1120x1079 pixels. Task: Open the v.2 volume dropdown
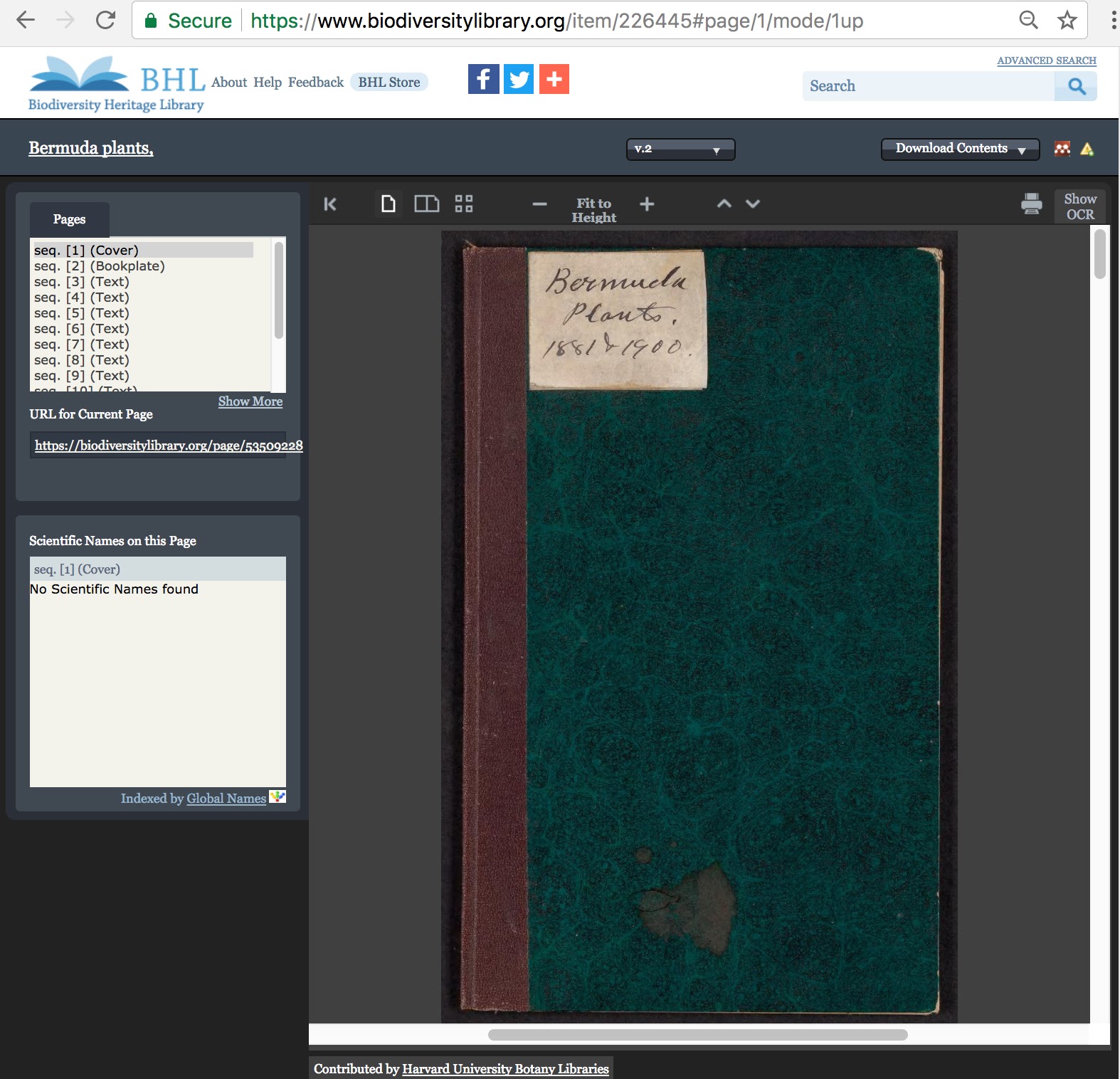(x=680, y=149)
